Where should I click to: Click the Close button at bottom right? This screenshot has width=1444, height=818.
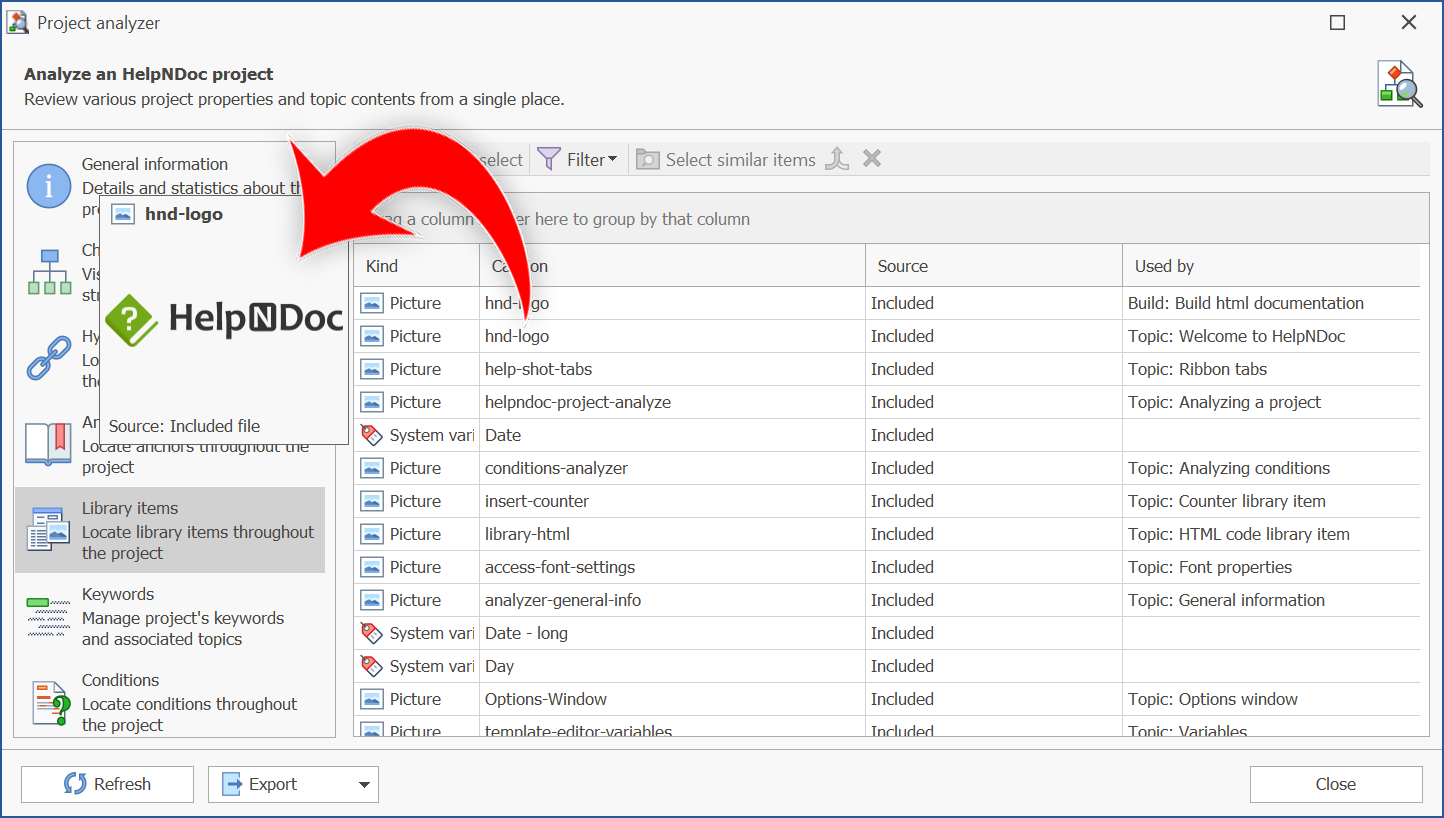pos(1336,784)
